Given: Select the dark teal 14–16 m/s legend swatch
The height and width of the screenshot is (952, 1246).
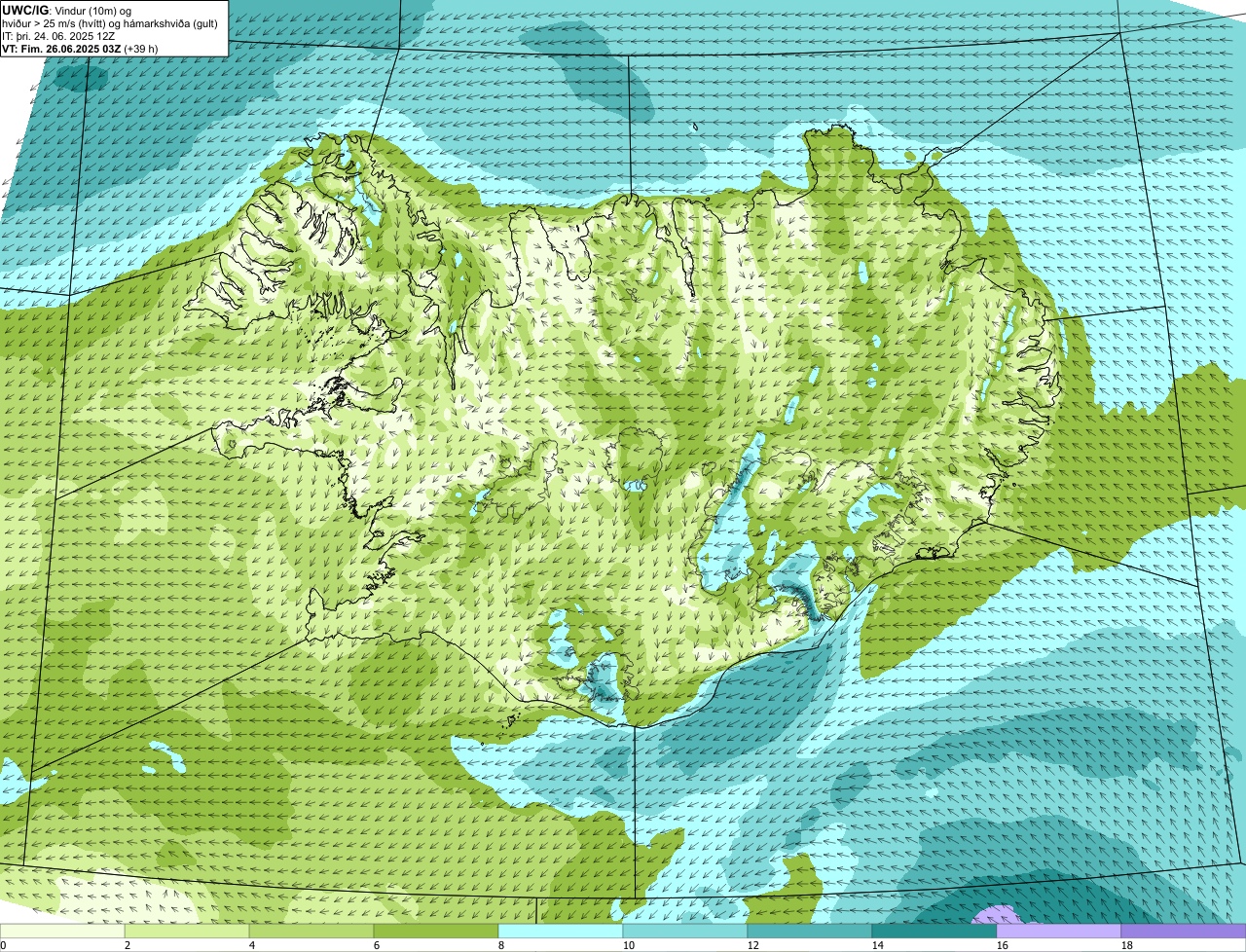Looking at the screenshot, I should coord(934,932).
